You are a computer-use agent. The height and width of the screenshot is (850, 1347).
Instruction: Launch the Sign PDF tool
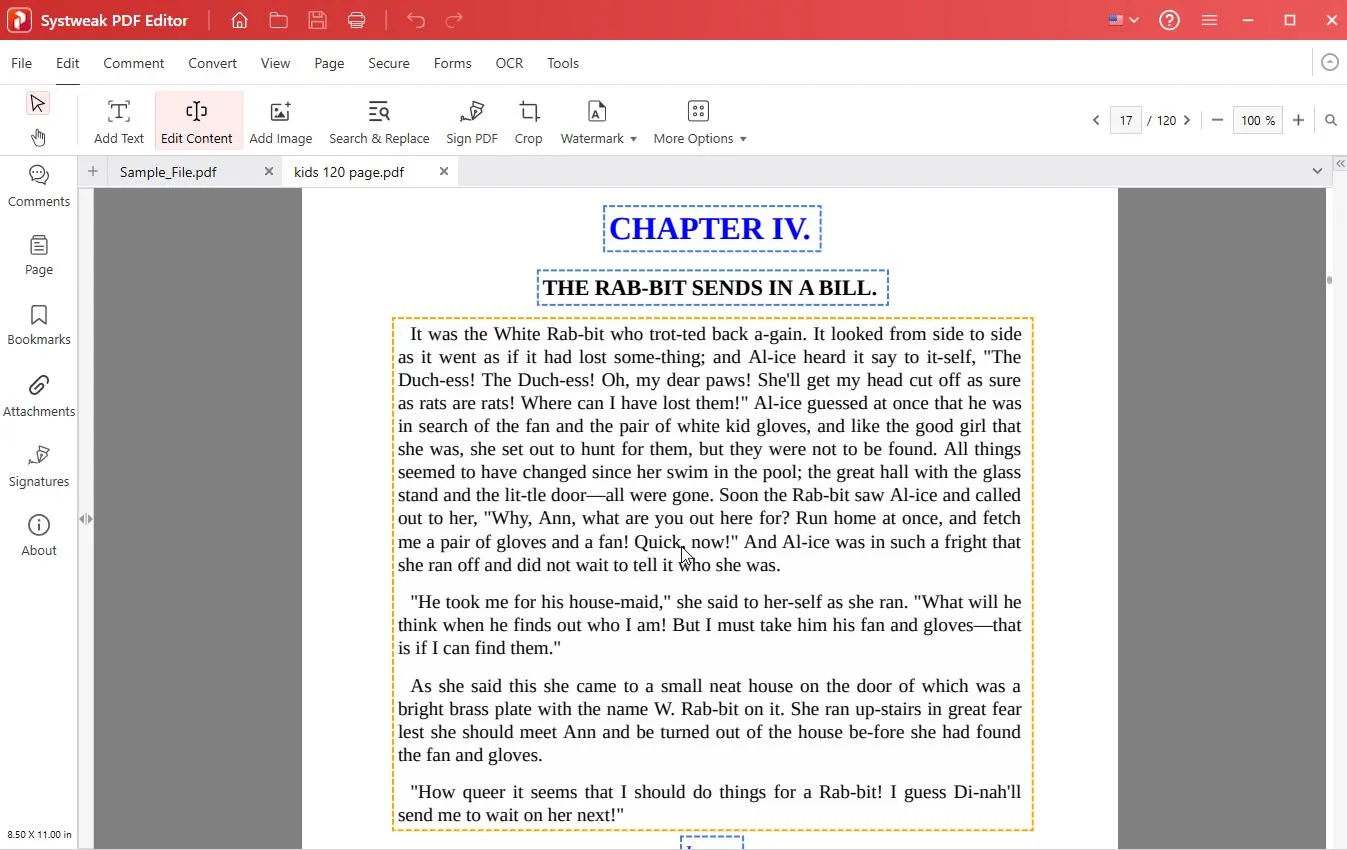[472, 122]
